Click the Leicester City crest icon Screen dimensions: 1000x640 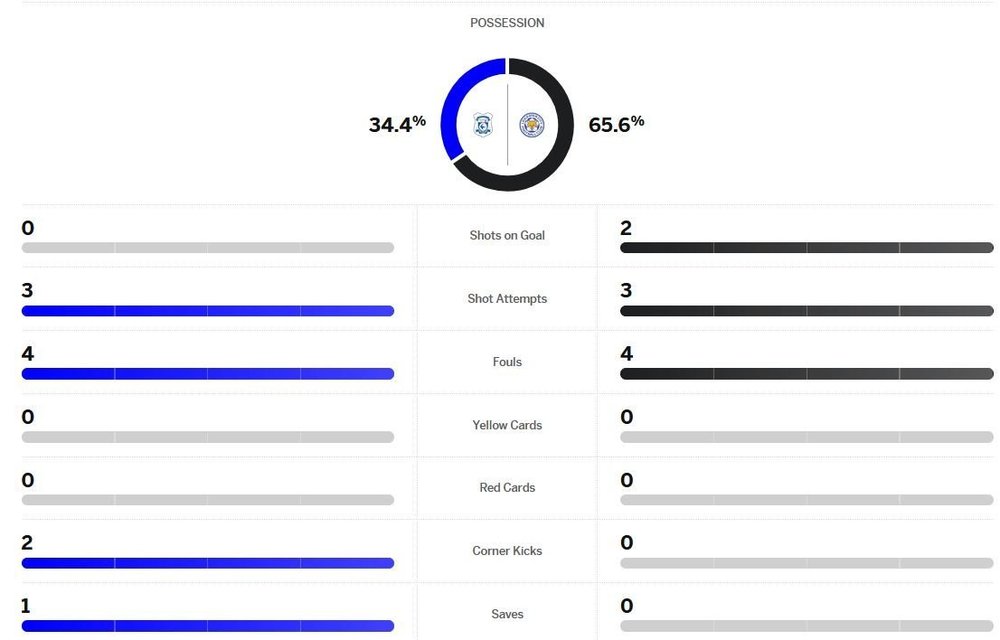tap(532, 125)
